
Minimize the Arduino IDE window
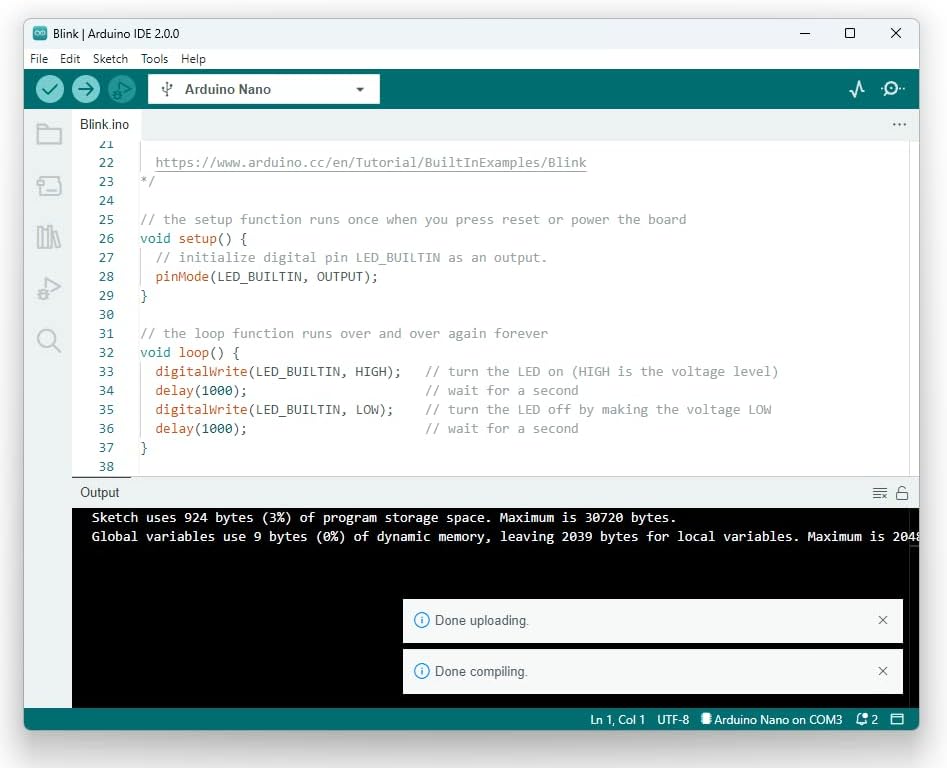(805, 33)
